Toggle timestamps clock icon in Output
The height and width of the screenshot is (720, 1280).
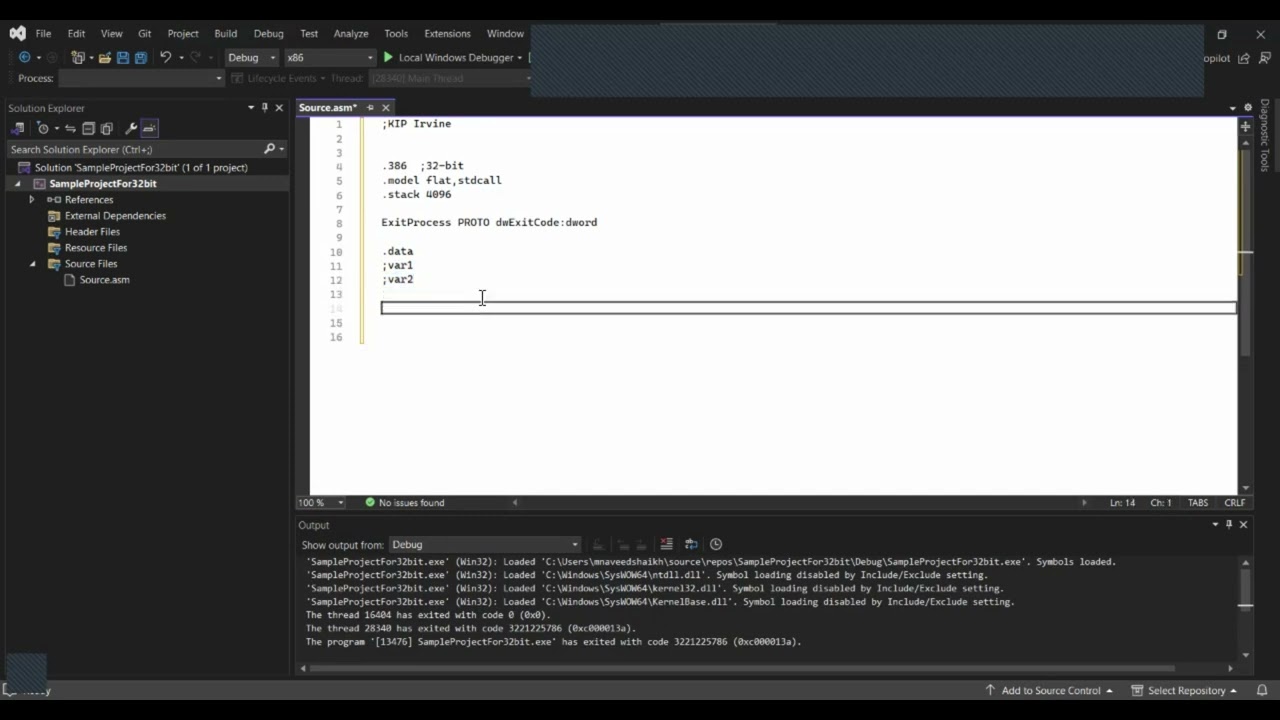(716, 544)
